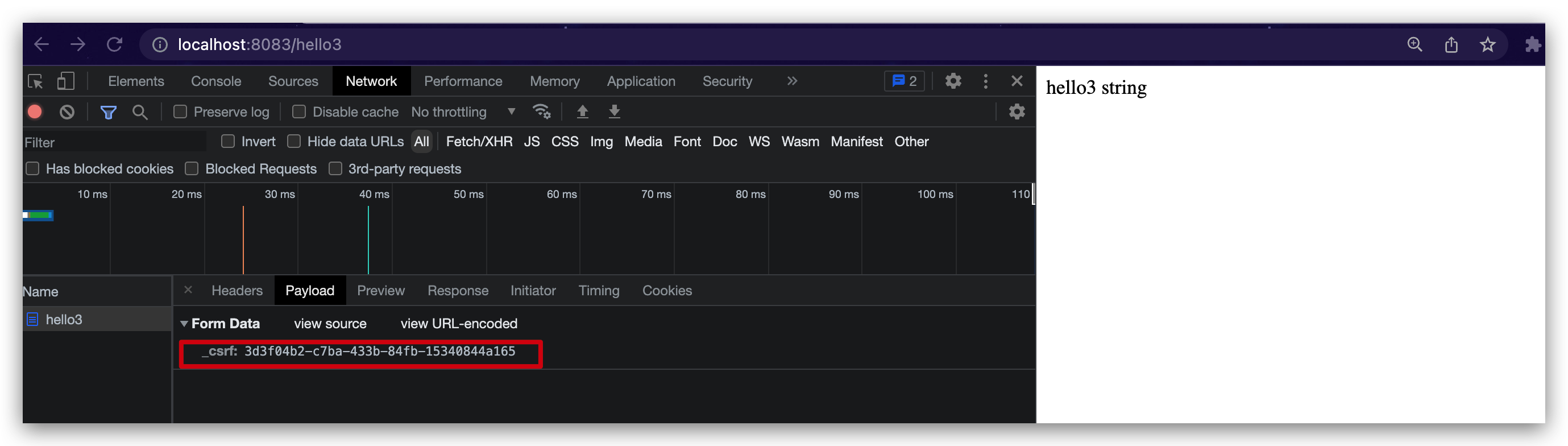Open network conditions wifi icon
The image size is (1568, 446).
pyautogui.click(x=541, y=111)
